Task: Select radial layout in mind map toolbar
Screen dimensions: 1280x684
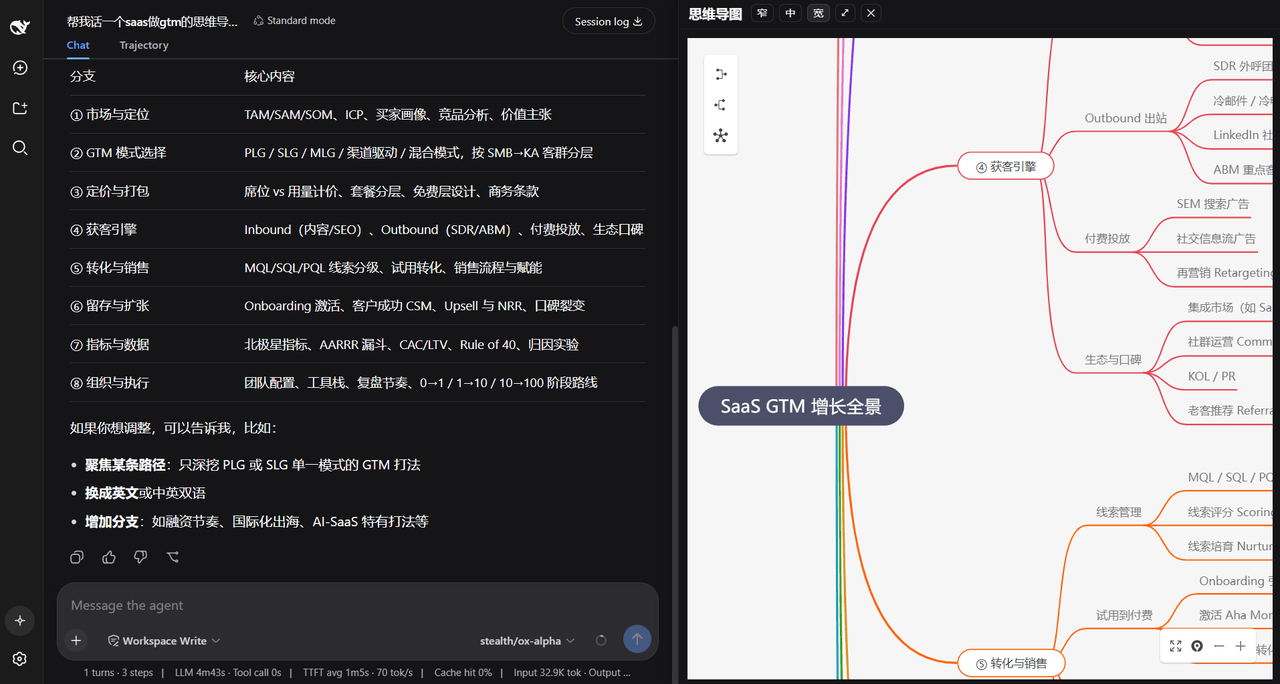Action: click(721, 136)
